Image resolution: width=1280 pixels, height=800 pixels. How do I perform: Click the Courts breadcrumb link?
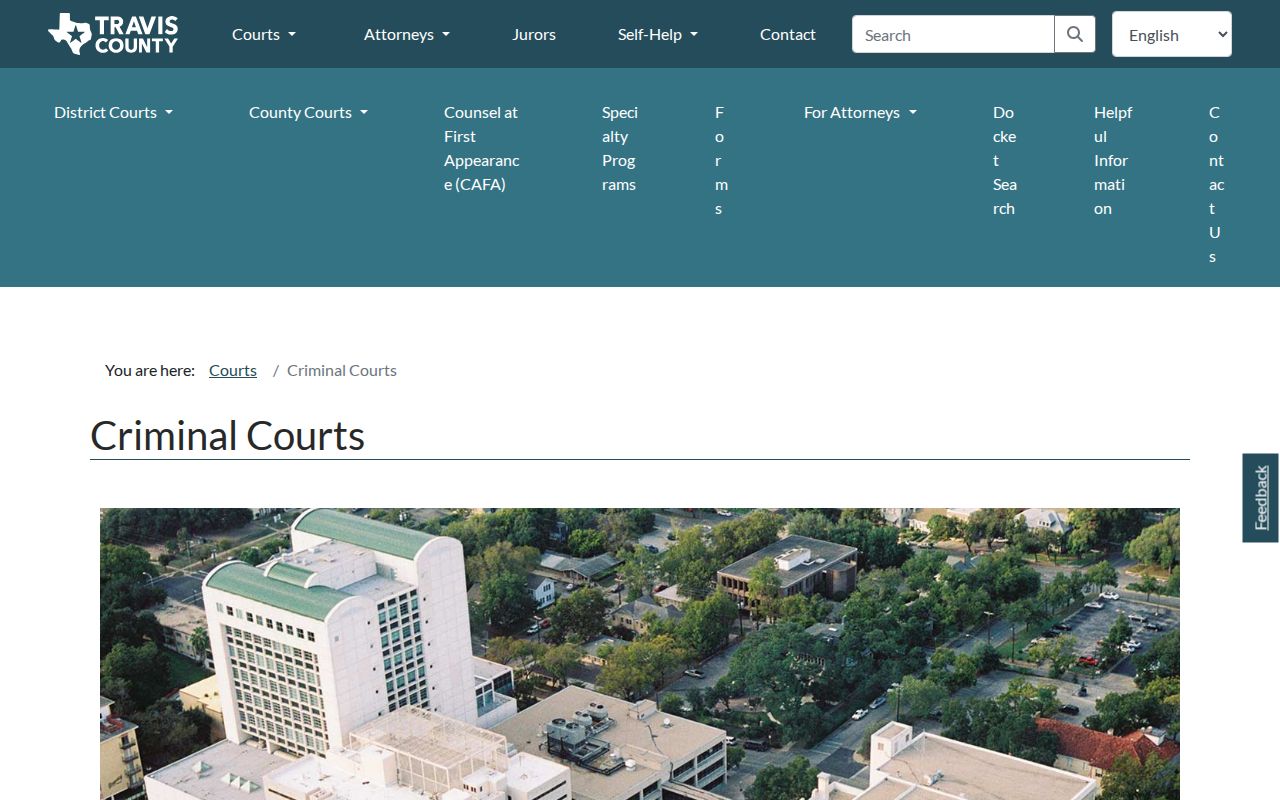click(x=233, y=370)
